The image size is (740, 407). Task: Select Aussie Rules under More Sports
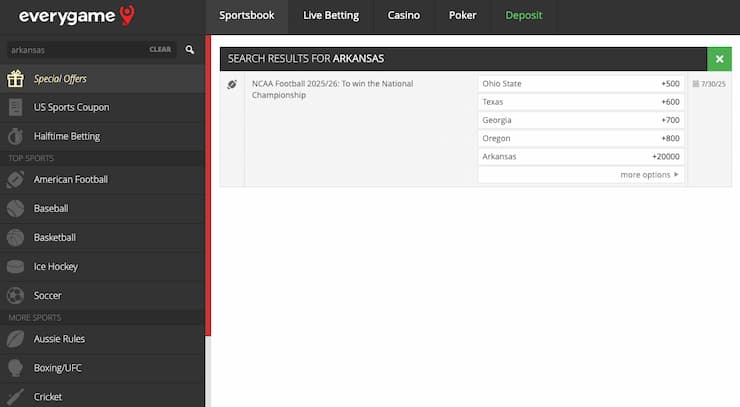click(x=102, y=339)
